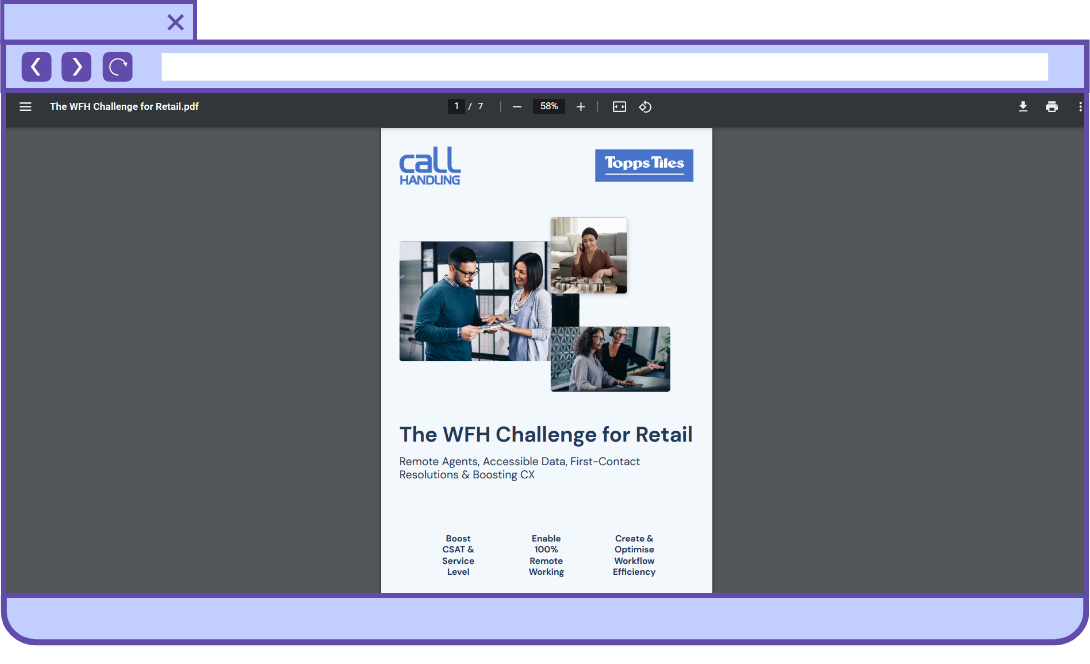The height and width of the screenshot is (664, 1090).
Task: Close the browser tab with the X
Action: pos(175,22)
